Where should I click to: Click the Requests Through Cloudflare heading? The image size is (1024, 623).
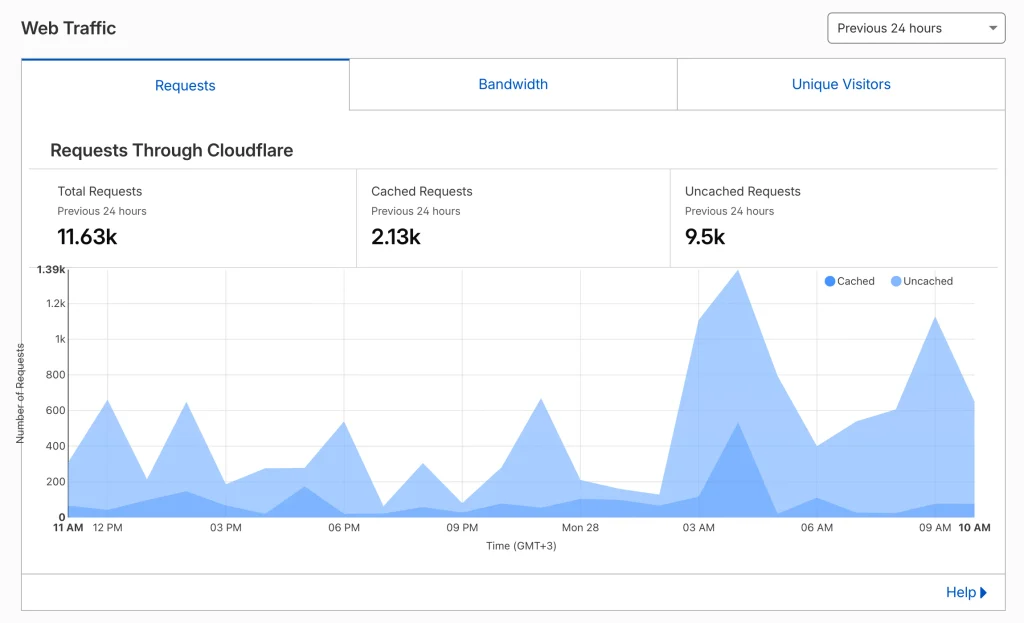tap(172, 150)
